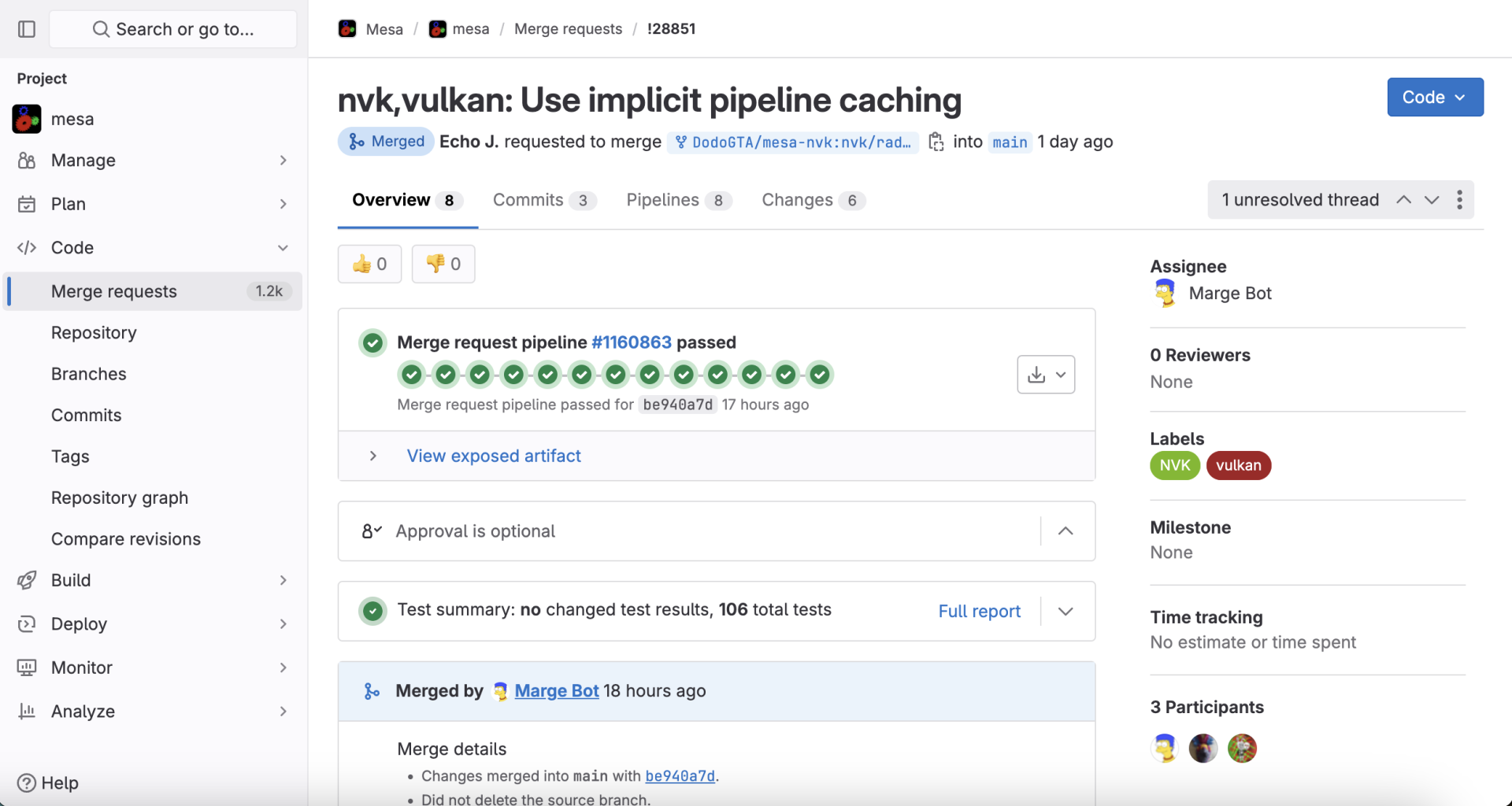The height and width of the screenshot is (806, 1512).
Task: Toggle the sidebar with the panel icon
Action: 27,29
